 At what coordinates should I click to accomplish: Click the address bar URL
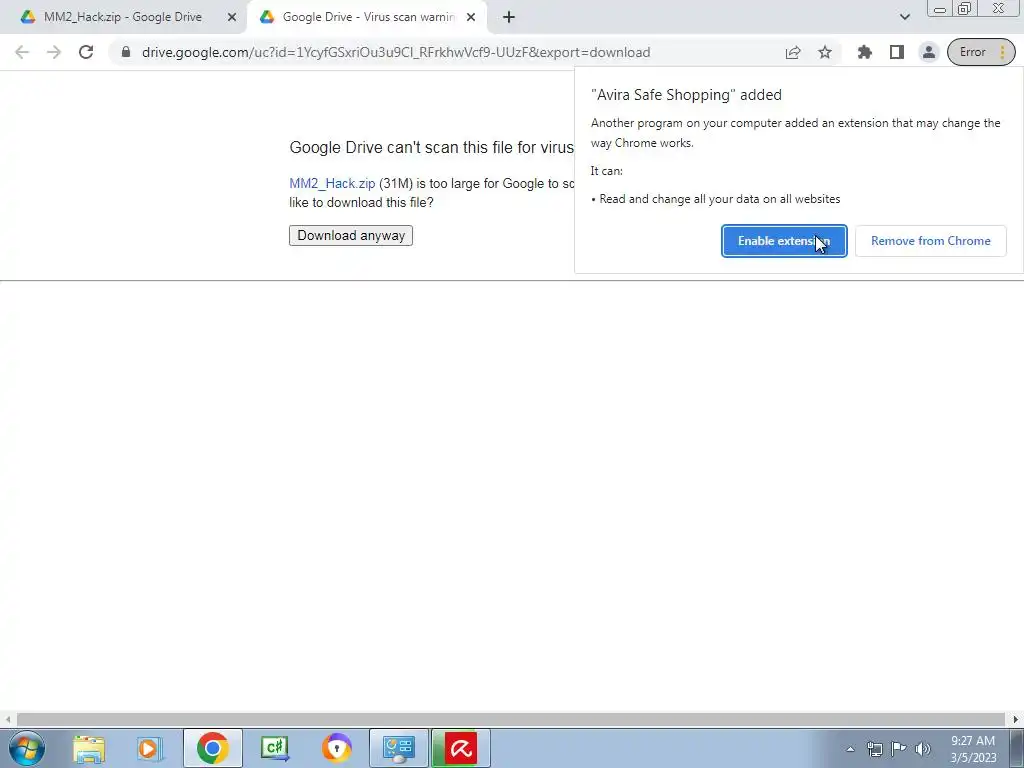396,52
